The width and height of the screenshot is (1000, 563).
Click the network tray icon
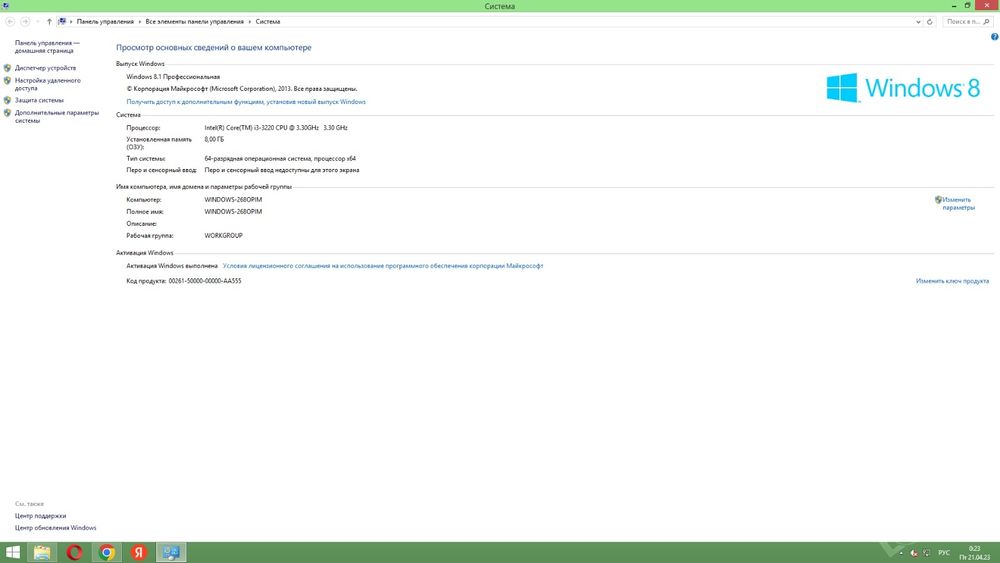(x=927, y=553)
